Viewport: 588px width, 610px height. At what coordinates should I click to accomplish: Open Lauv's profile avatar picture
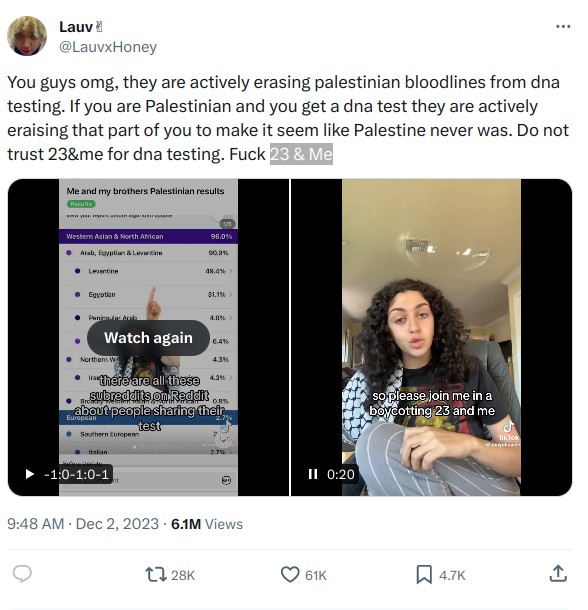[27, 36]
